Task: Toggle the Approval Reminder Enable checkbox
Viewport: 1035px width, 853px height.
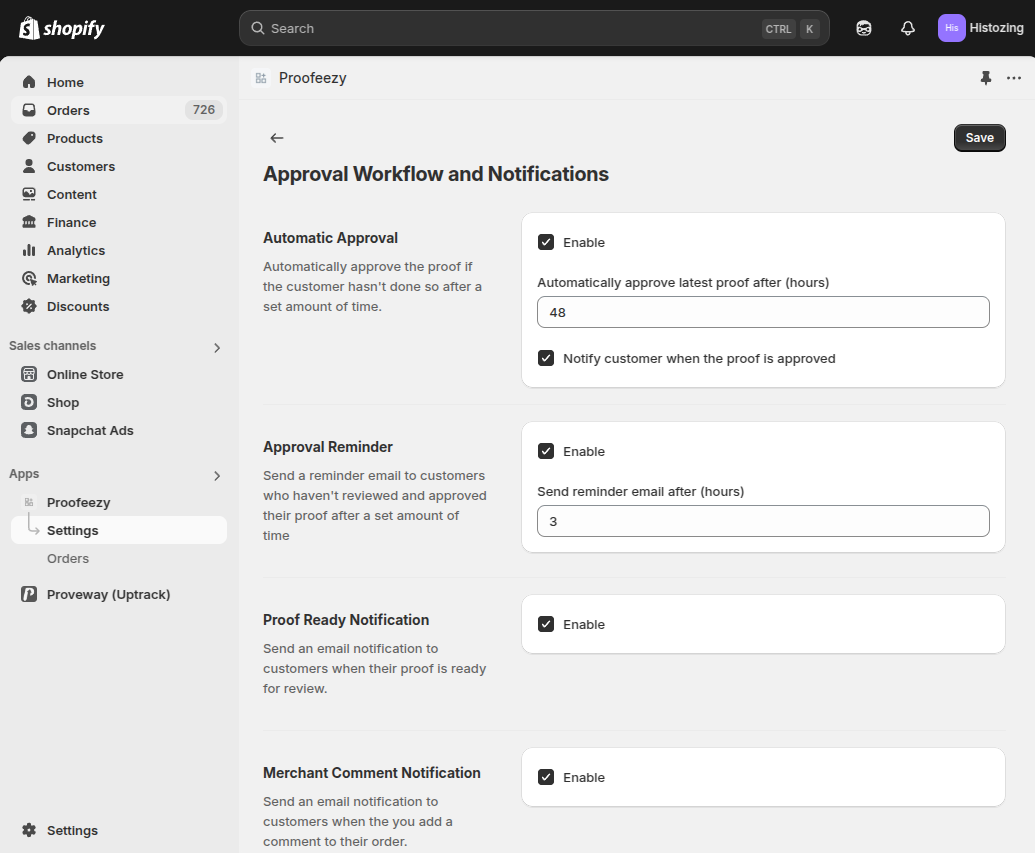Action: pos(546,451)
